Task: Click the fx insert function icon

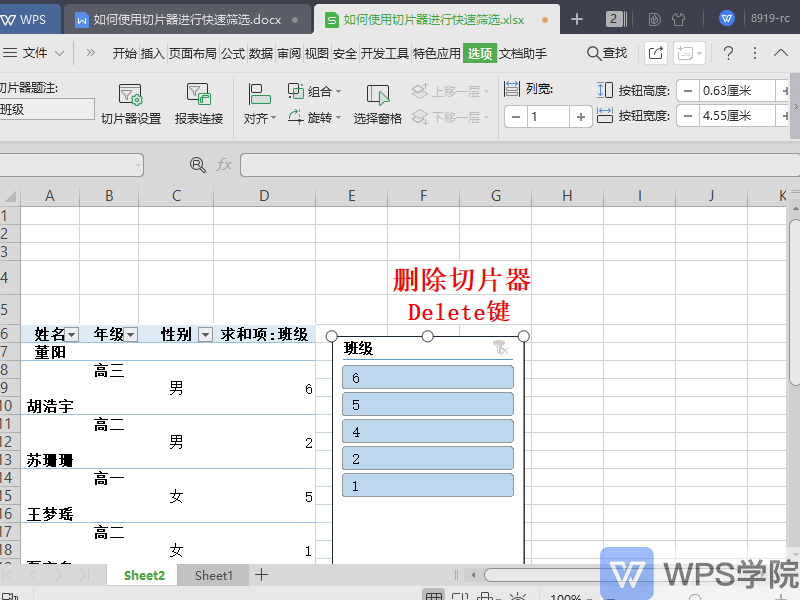Action: [x=224, y=165]
